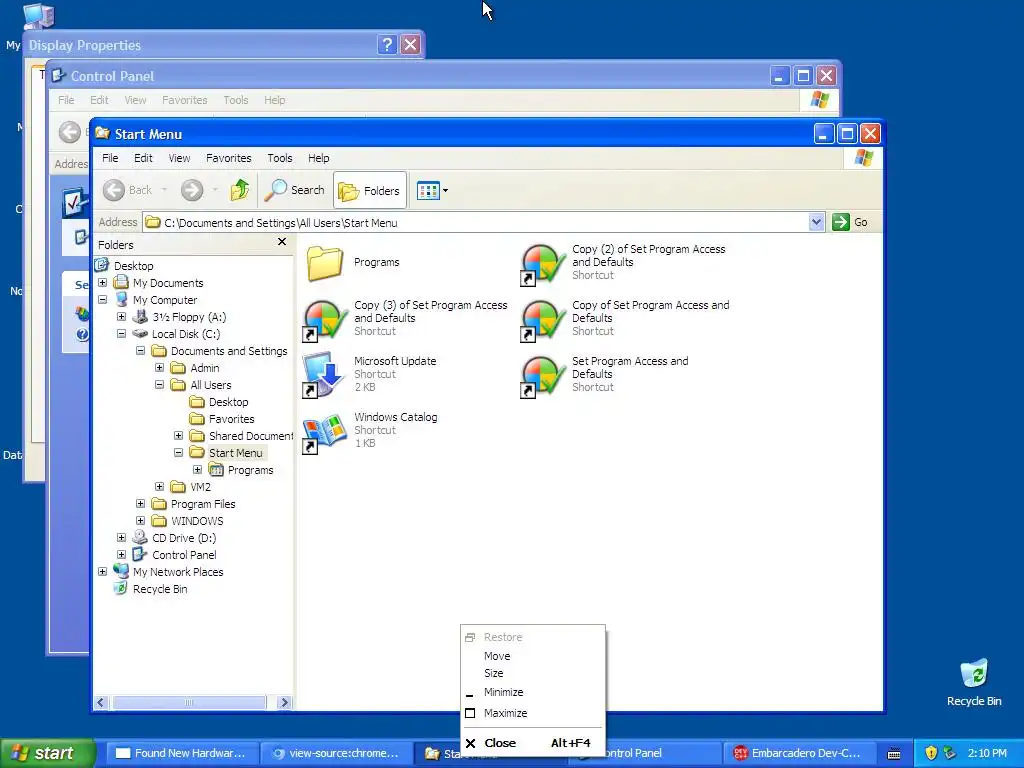This screenshot has height=768, width=1024.
Task: Click the Windows Start button
Action: (x=47, y=753)
